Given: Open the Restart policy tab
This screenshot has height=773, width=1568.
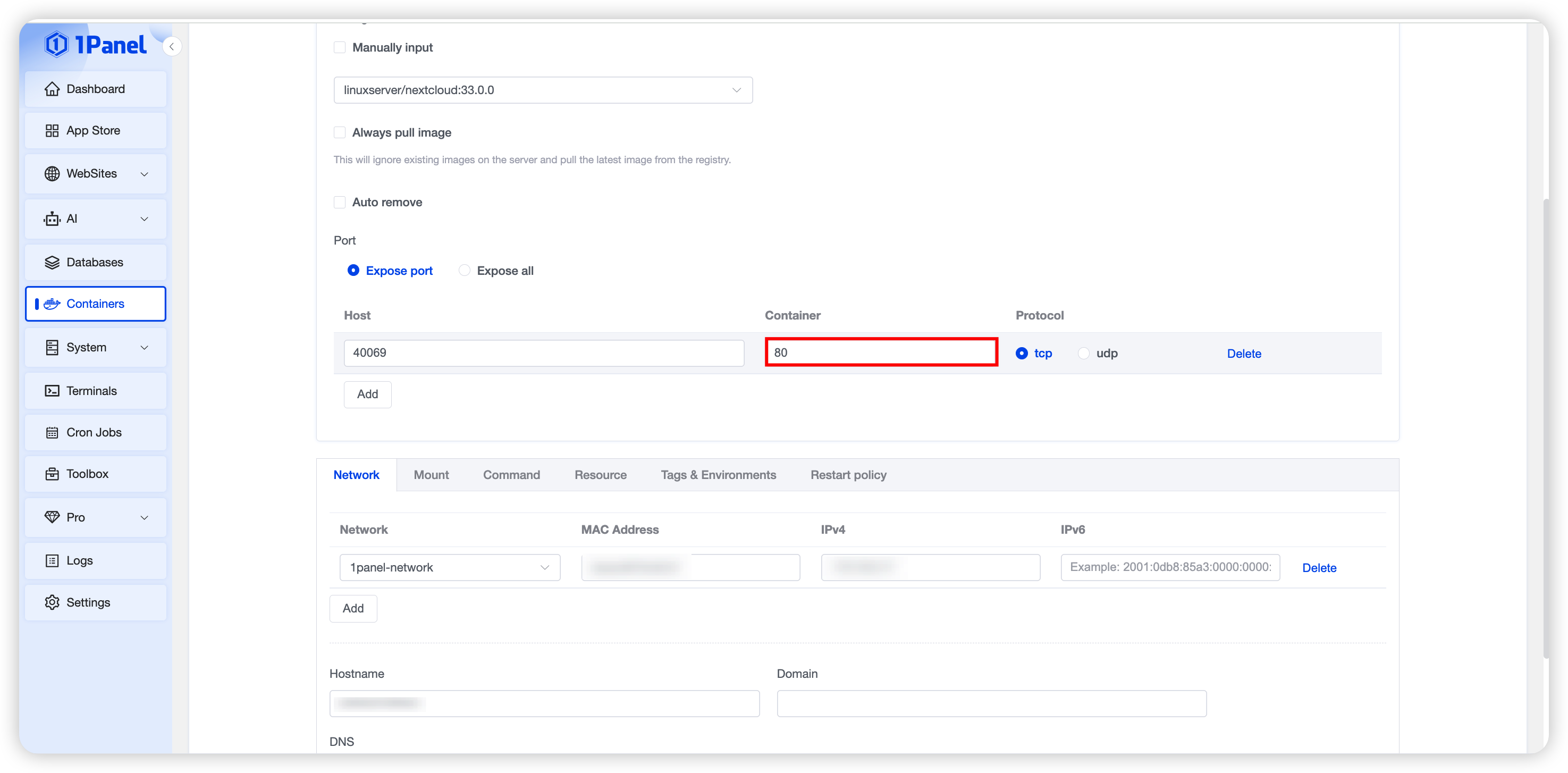Looking at the screenshot, I should pos(848,475).
